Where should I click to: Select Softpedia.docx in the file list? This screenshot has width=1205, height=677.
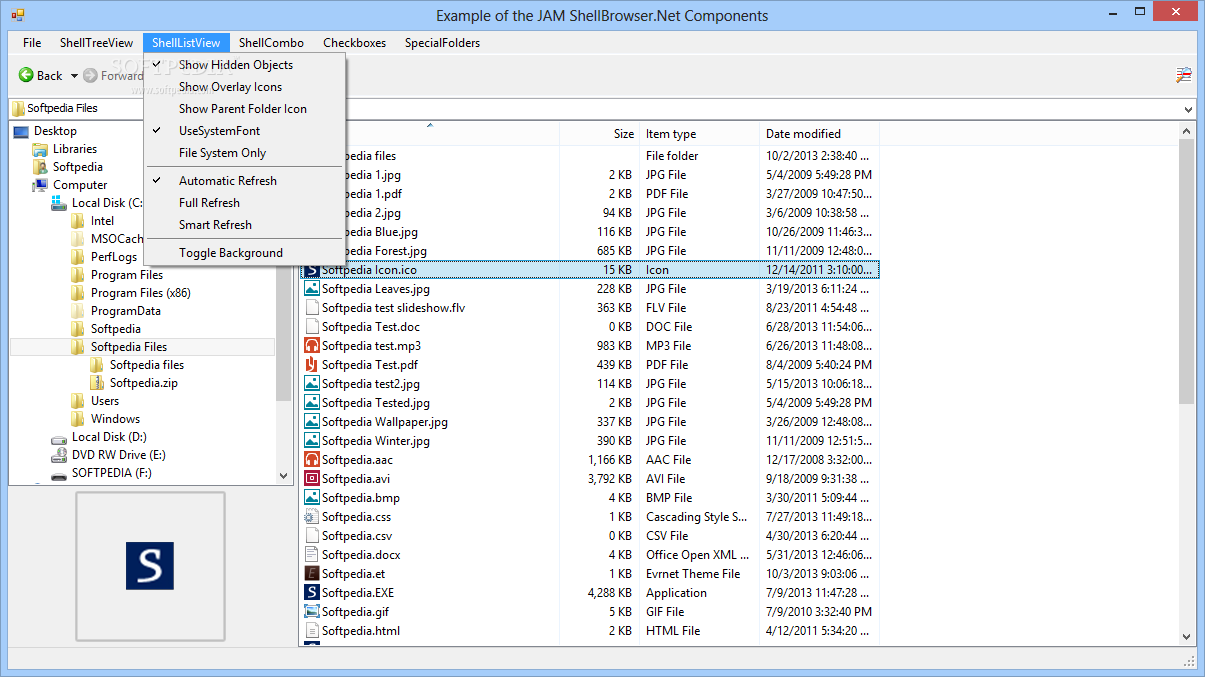pos(361,555)
